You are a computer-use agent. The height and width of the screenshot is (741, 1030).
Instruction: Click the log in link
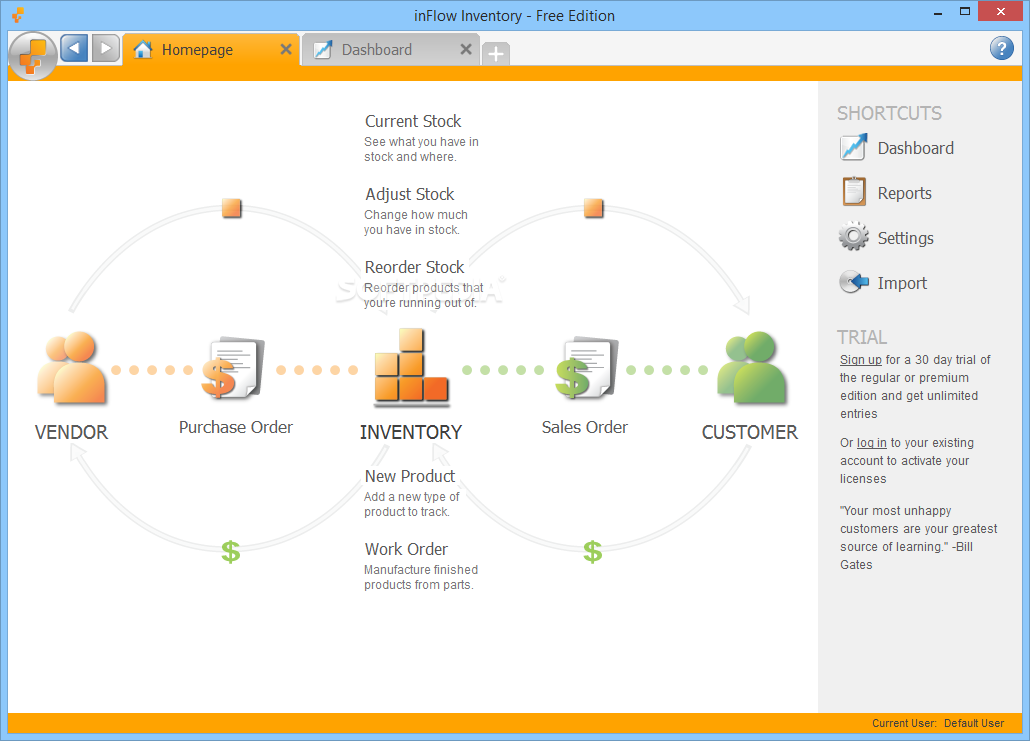coord(872,443)
